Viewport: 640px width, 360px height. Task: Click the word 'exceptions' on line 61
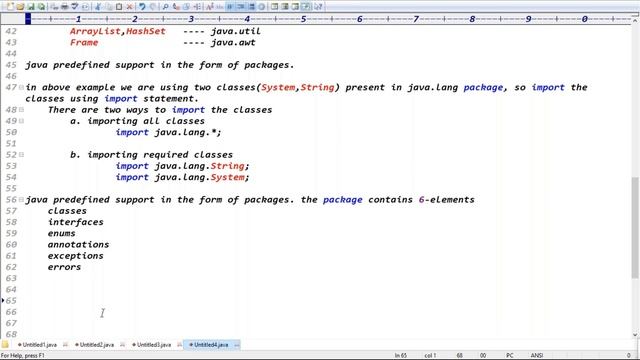[76, 256]
